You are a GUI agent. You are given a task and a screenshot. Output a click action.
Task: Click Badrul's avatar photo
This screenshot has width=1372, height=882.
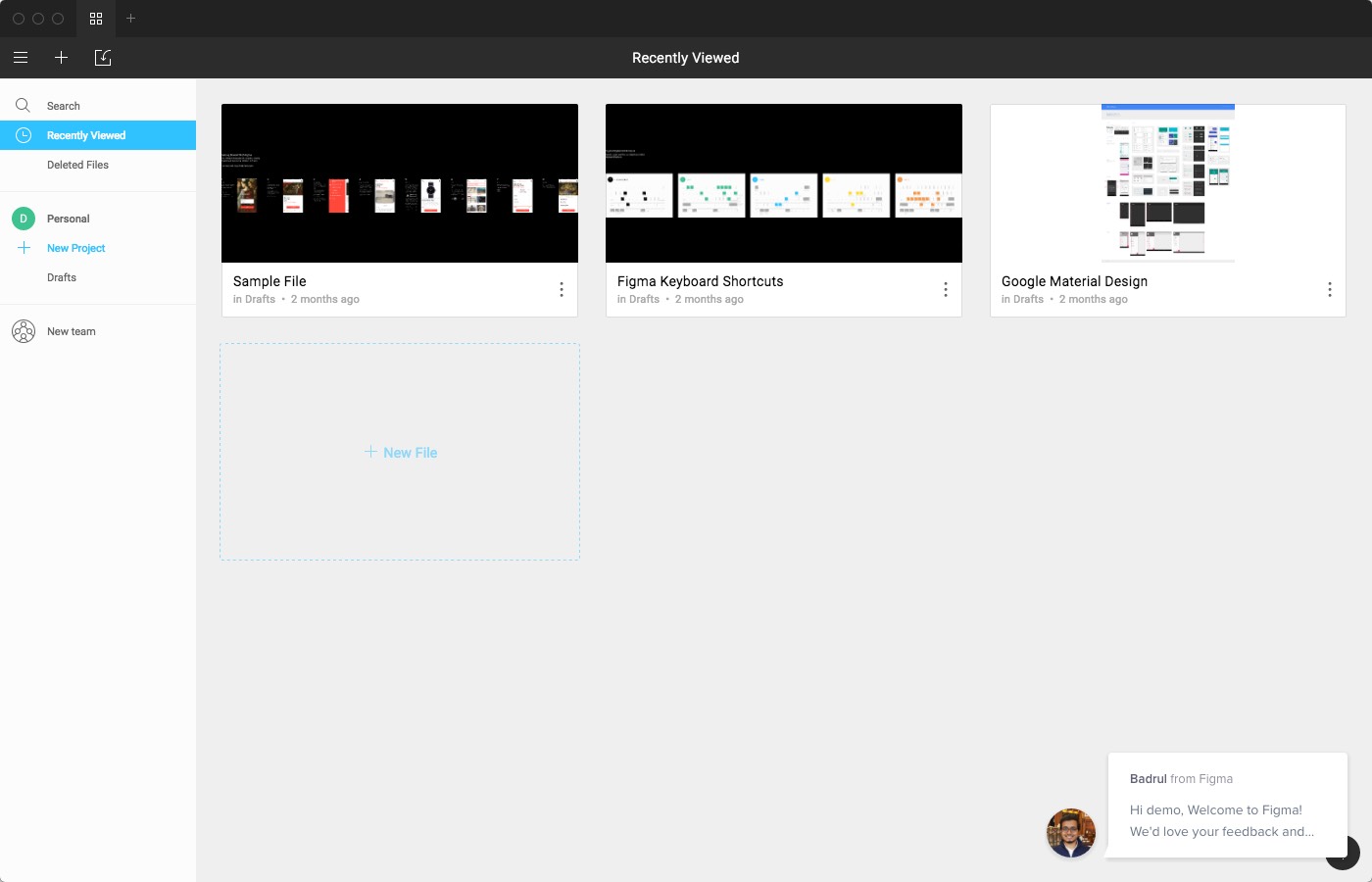[1071, 833]
